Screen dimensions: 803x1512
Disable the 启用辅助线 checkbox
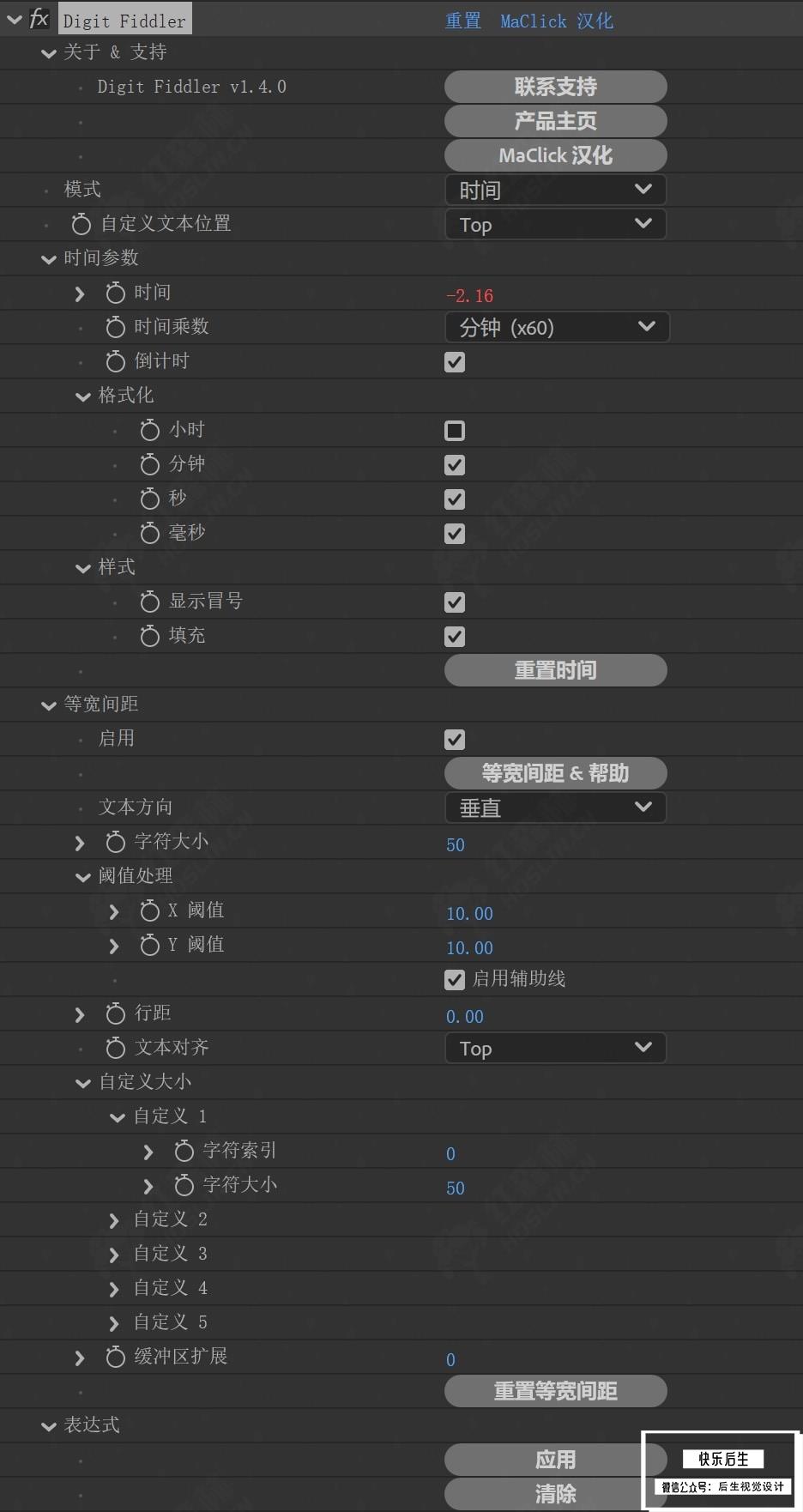[455, 980]
